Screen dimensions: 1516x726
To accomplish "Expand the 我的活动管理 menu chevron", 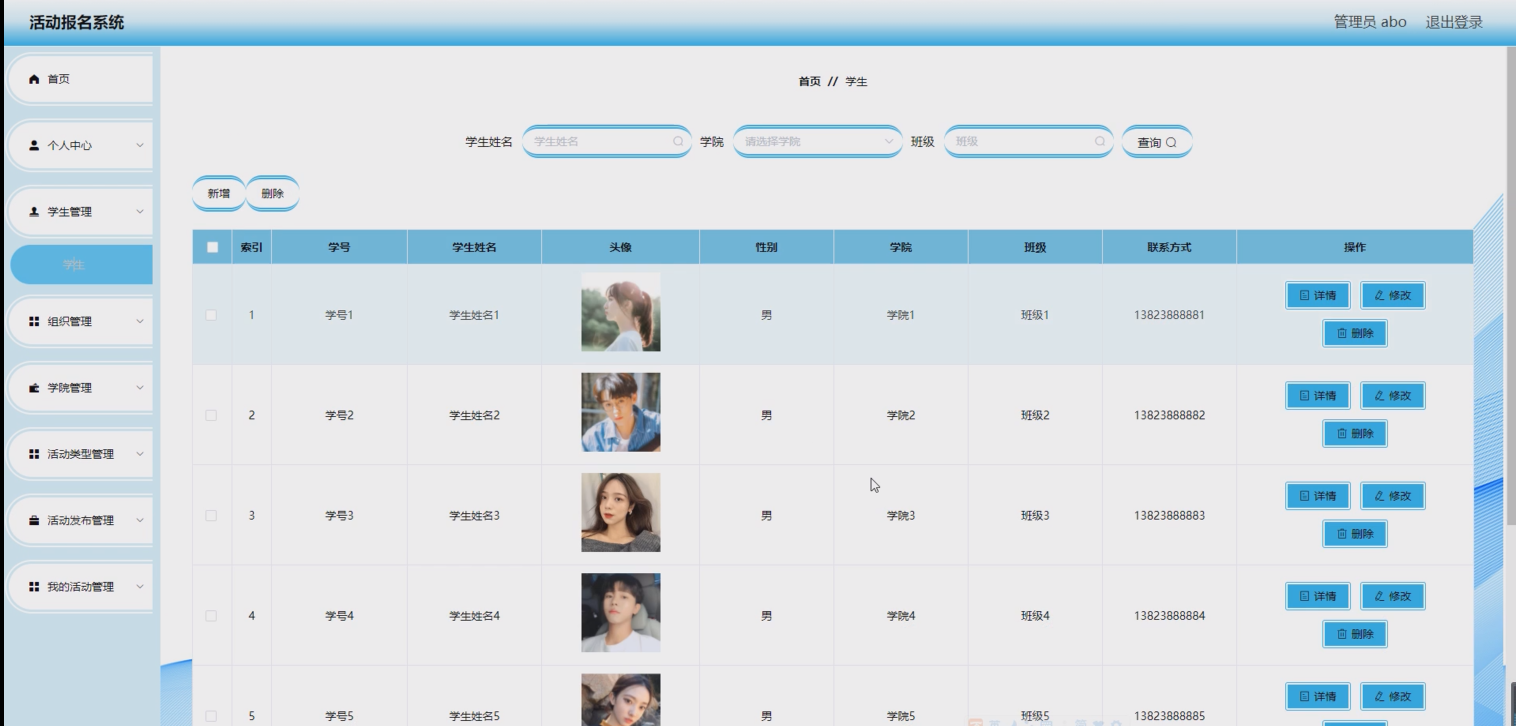I will 140,587.
